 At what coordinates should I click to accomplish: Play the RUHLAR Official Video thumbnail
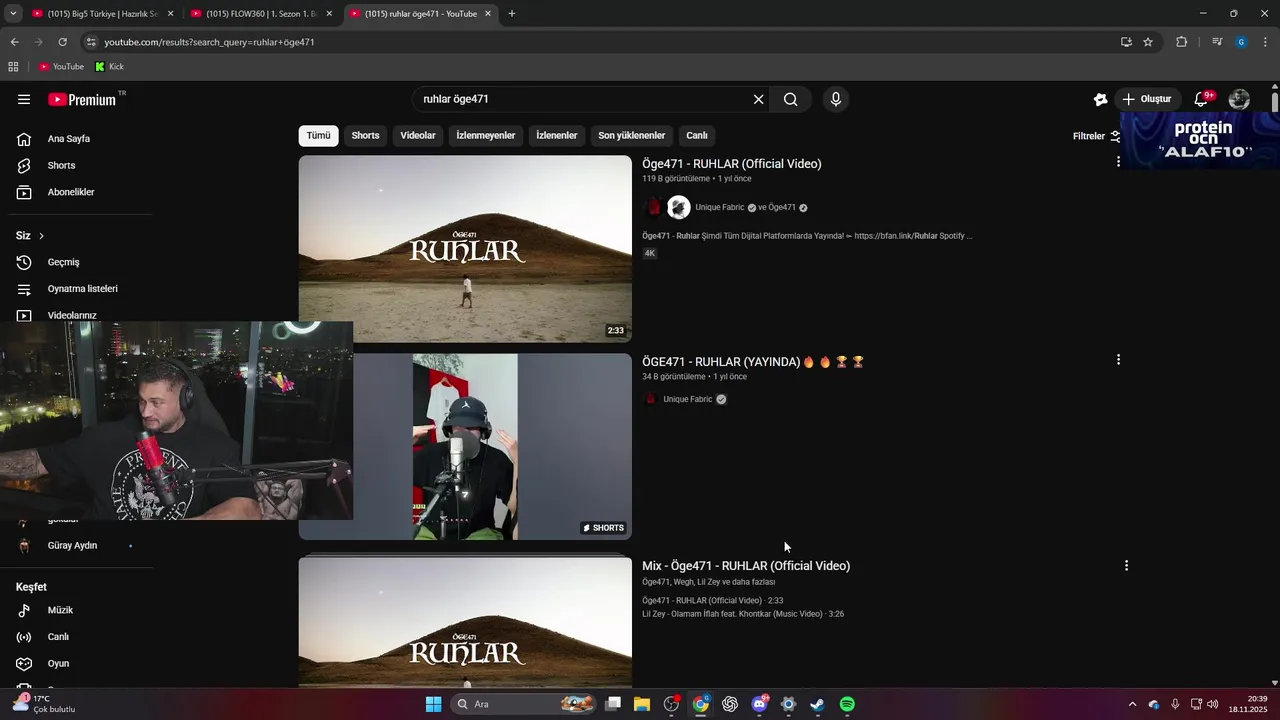click(465, 248)
